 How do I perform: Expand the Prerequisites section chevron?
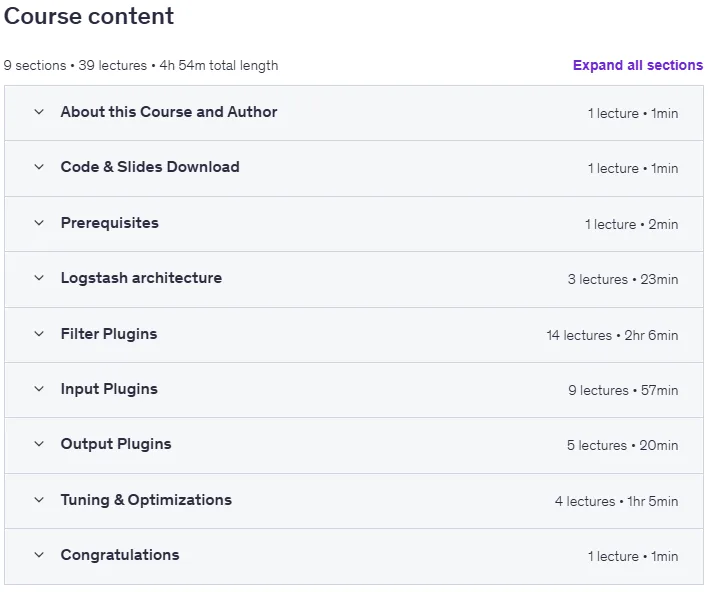[39, 223]
